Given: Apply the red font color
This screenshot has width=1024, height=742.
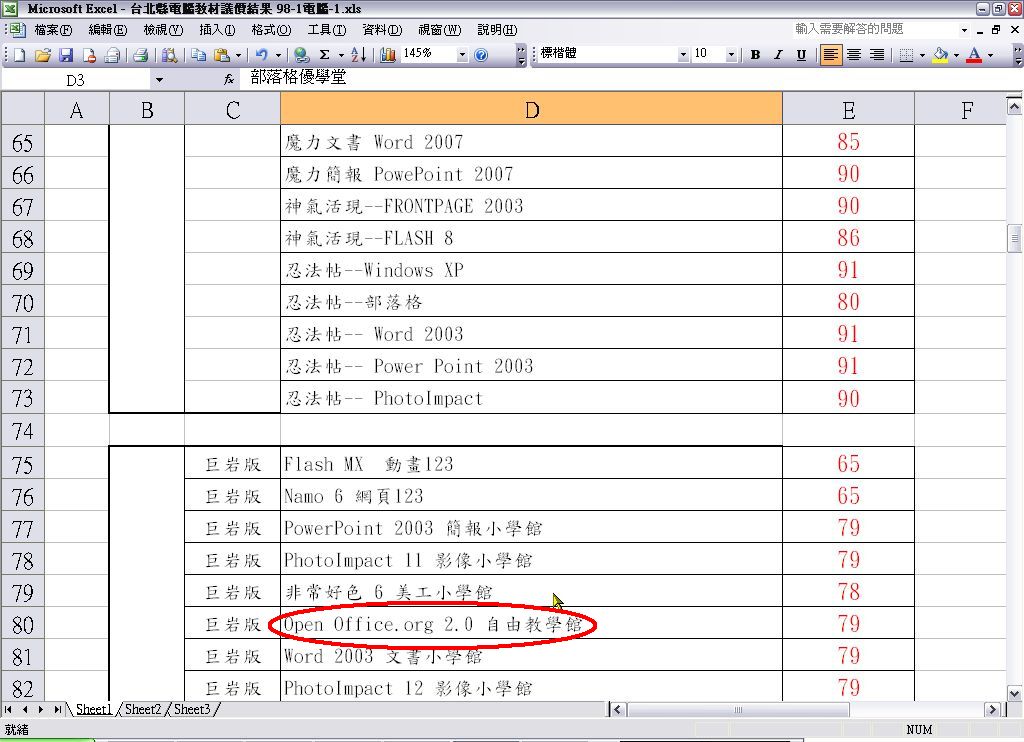Looking at the screenshot, I should [974, 55].
